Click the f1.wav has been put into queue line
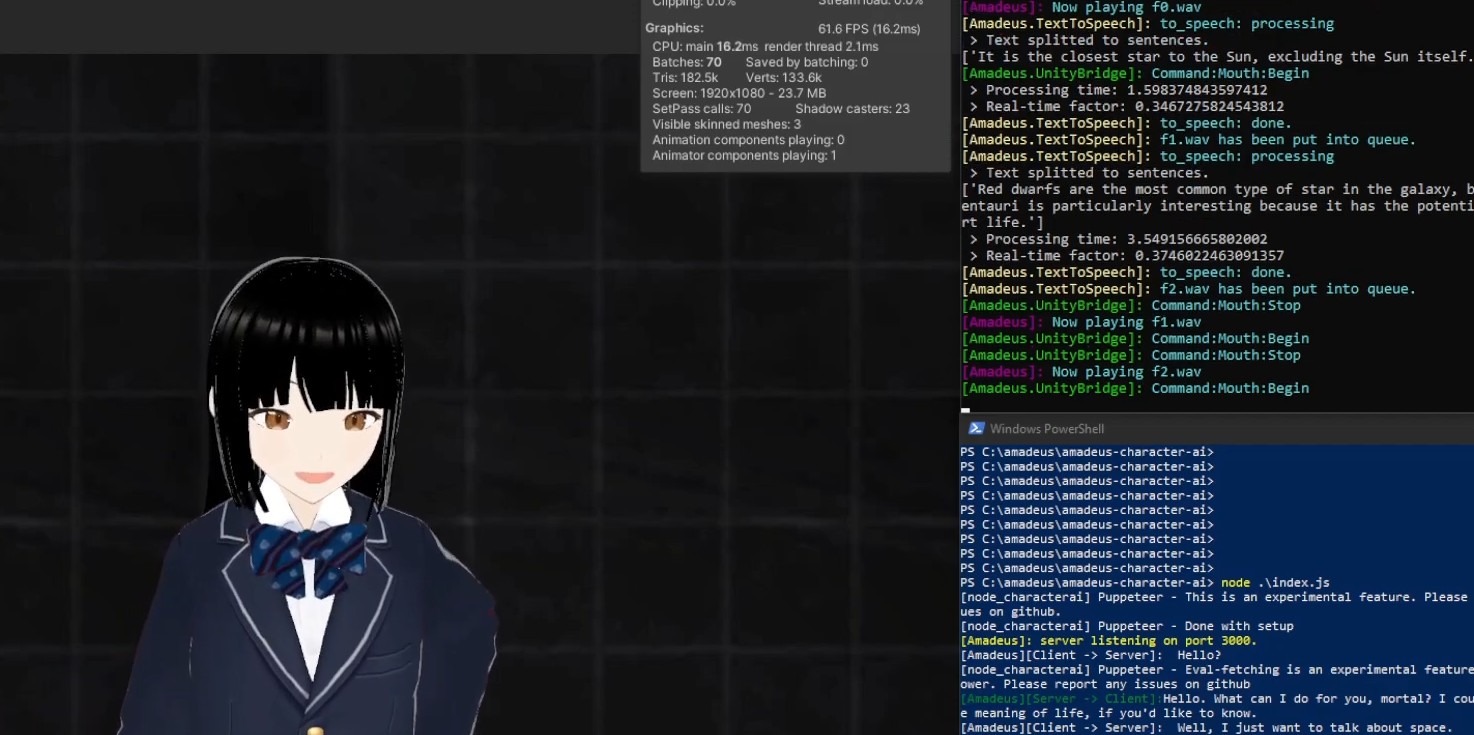The width and height of the screenshot is (1474, 735). tap(1188, 140)
